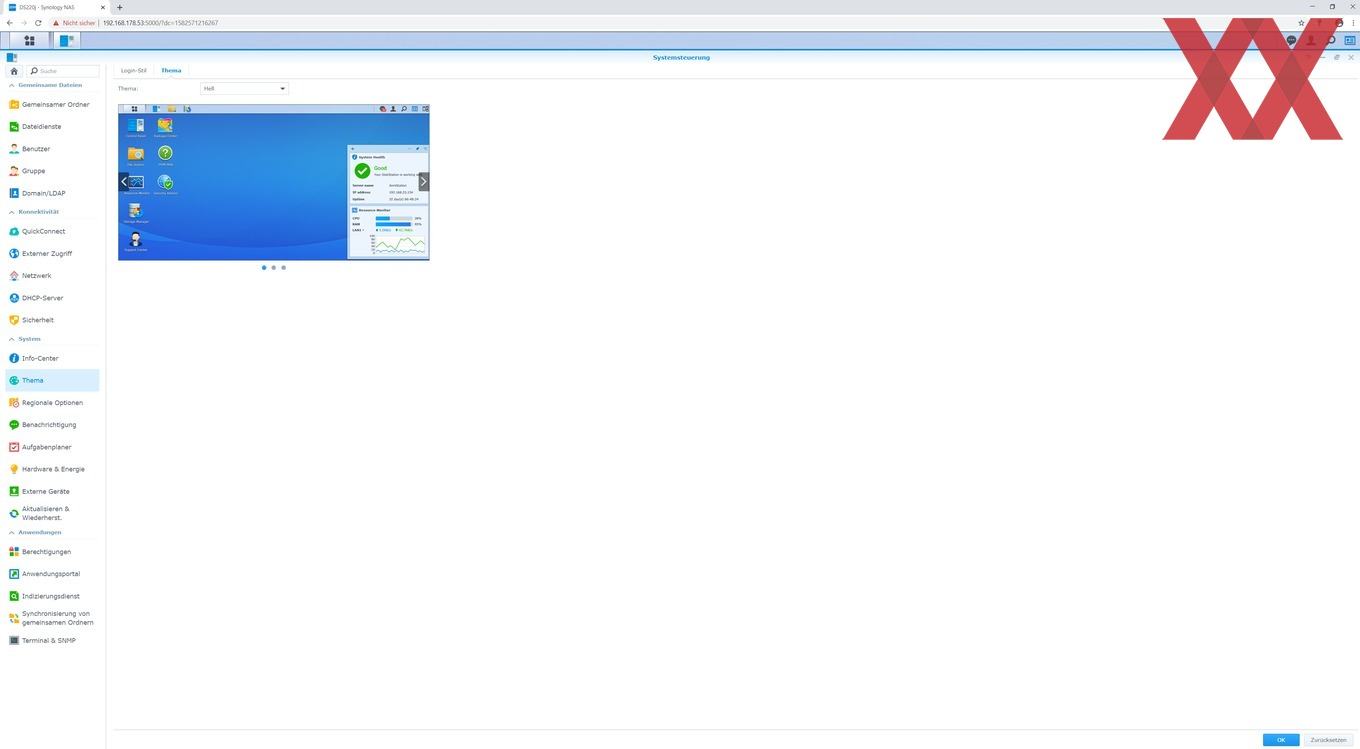The image size is (1360, 749).
Task: Open Terminal & SNMP settings
Action: 52,640
